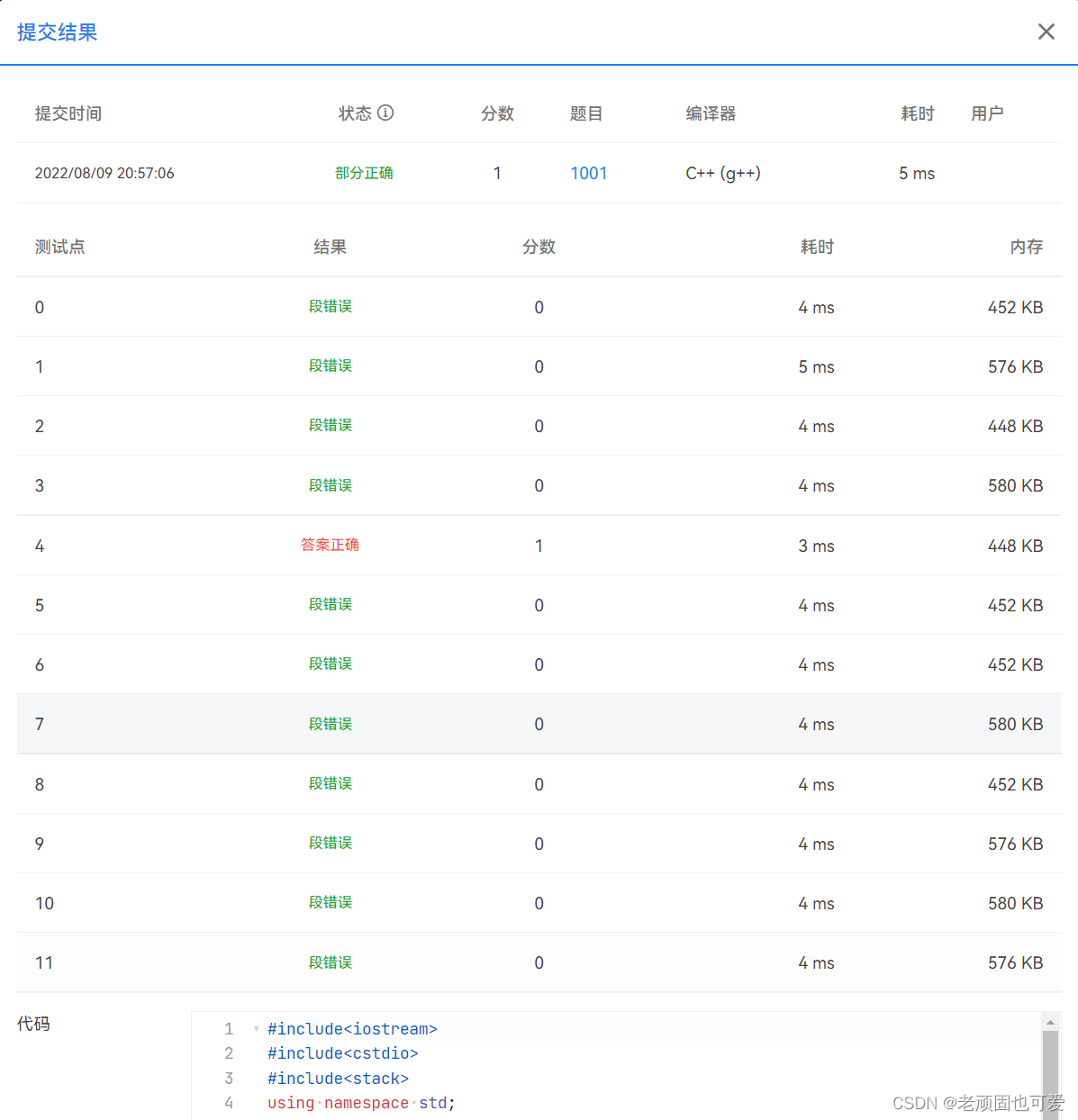Select the 编译器 column header

[711, 113]
